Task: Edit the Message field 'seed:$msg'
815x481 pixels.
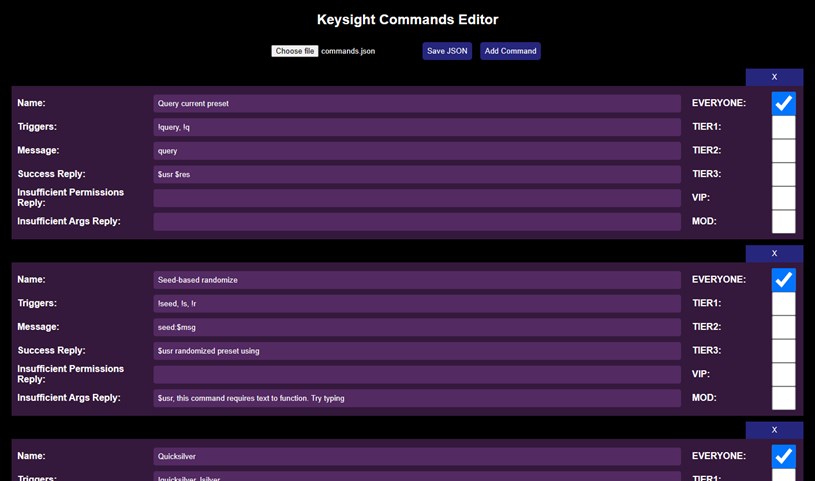Action: point(417,327)
